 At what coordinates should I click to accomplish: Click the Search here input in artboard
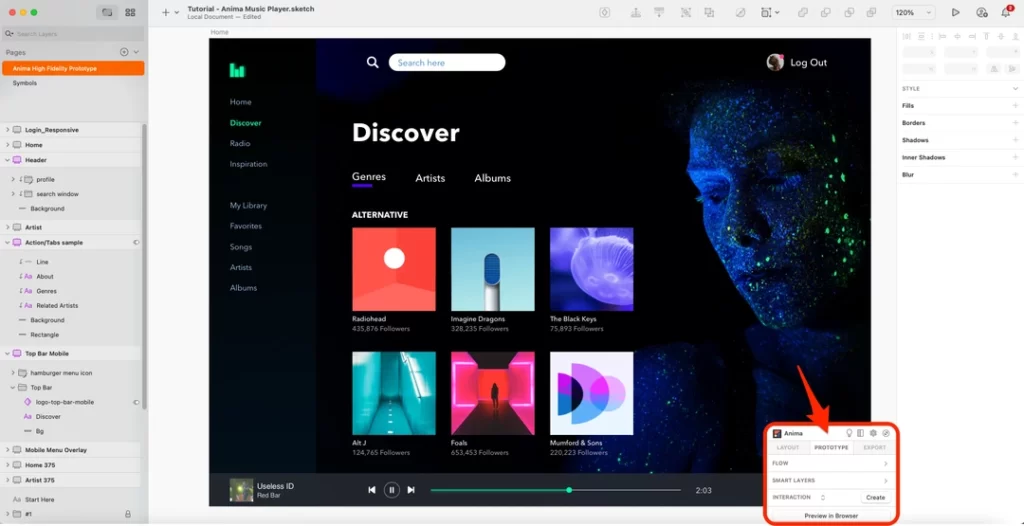(x=447, y=62)
